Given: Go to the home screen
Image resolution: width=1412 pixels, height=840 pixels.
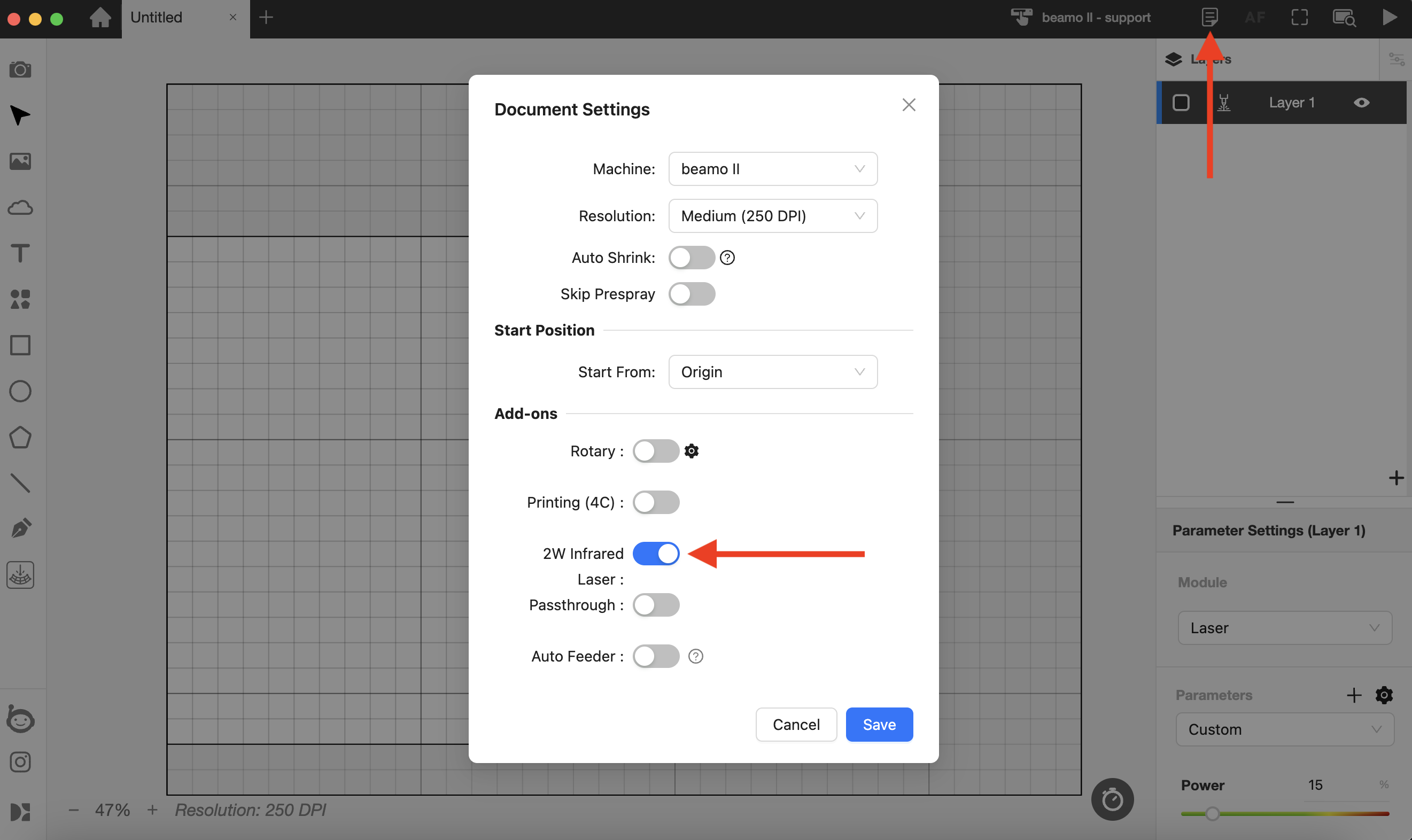Looking at the screenshot, I should (100, 17).
